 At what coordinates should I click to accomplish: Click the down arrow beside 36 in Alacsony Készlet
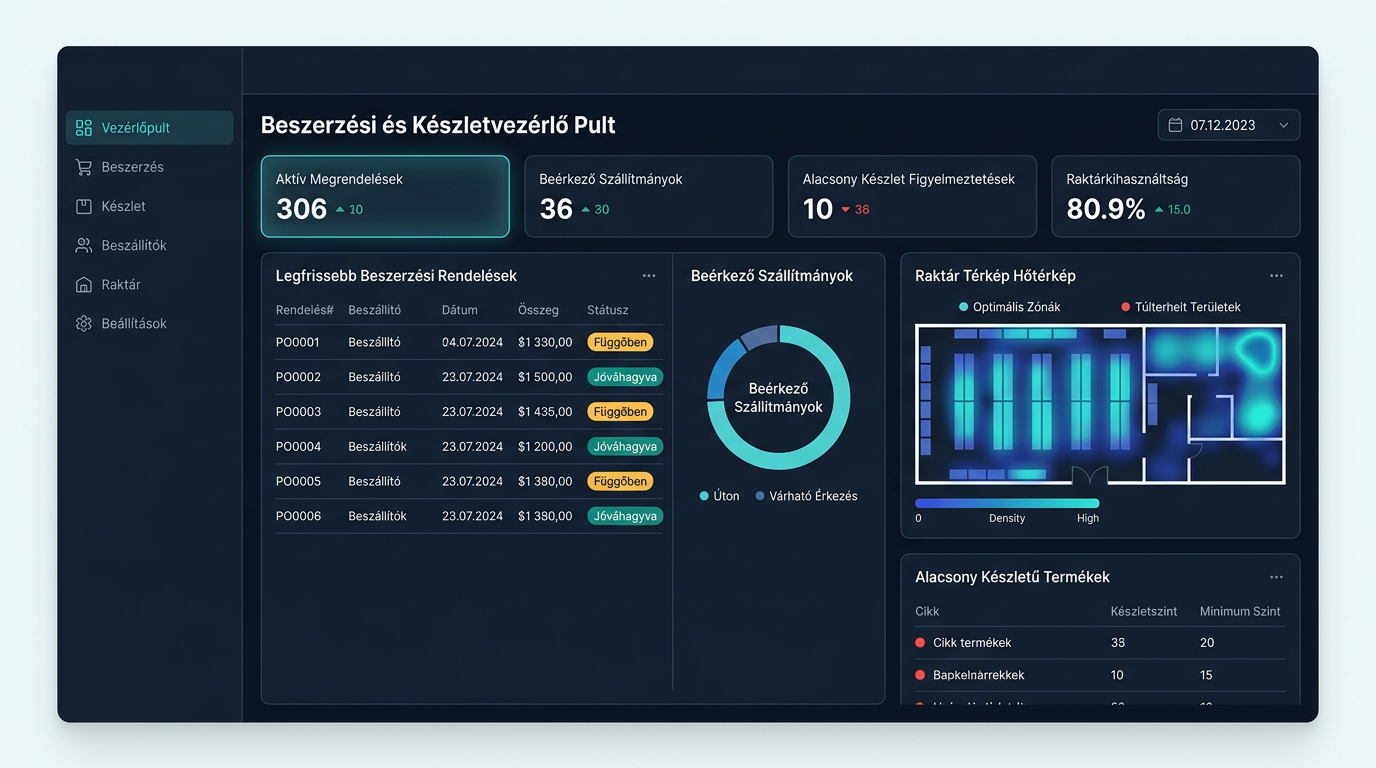[845, 209]
